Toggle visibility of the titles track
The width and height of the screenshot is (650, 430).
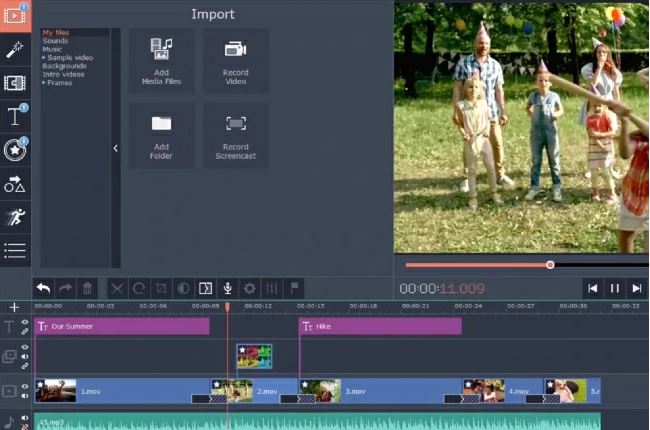[25, 322]
